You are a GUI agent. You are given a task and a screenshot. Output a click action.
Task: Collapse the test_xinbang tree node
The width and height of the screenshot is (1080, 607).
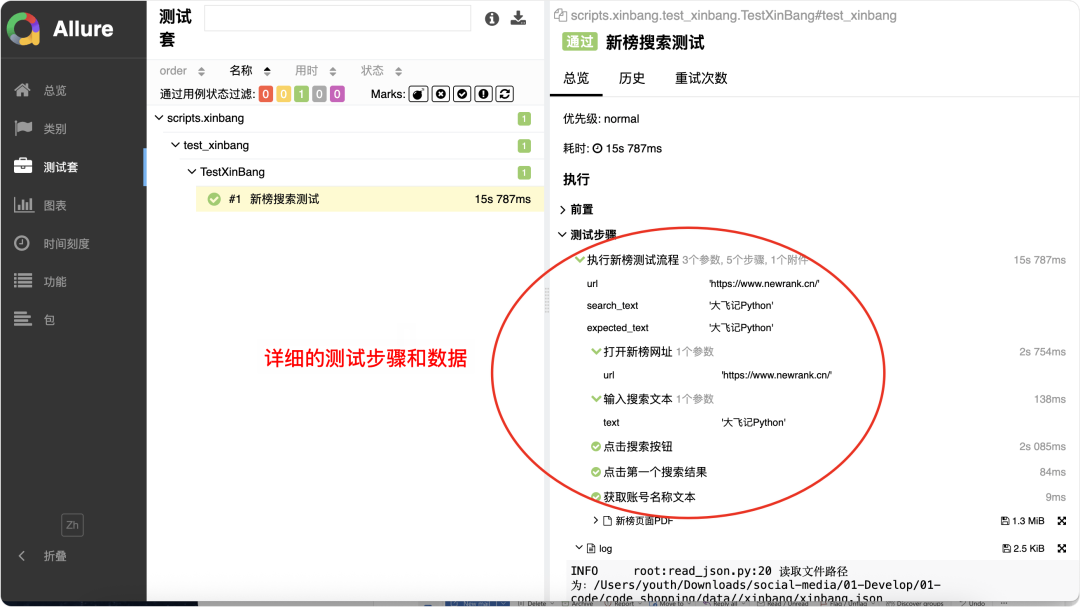(x=176, y=145)
